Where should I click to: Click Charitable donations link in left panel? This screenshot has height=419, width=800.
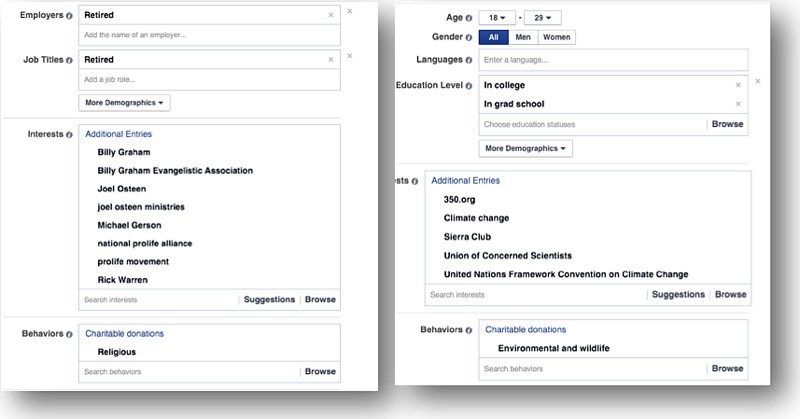[x=124, y=334]
